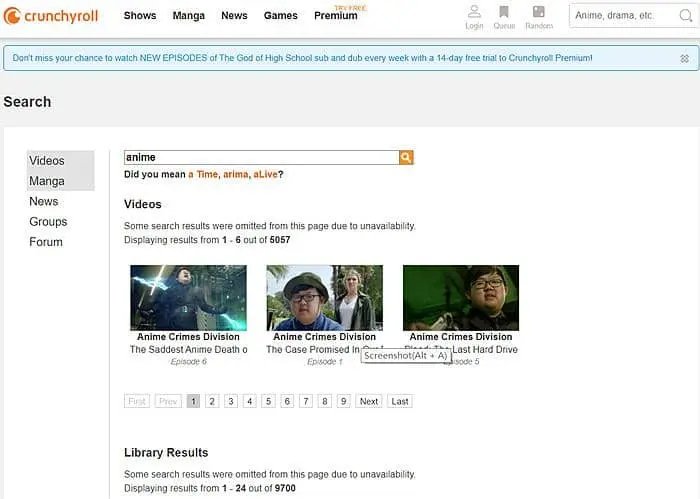Click the Random dice icon
The width and height of the screenshot is (700, 499).
pyautogui.click(x=539, y=17)
